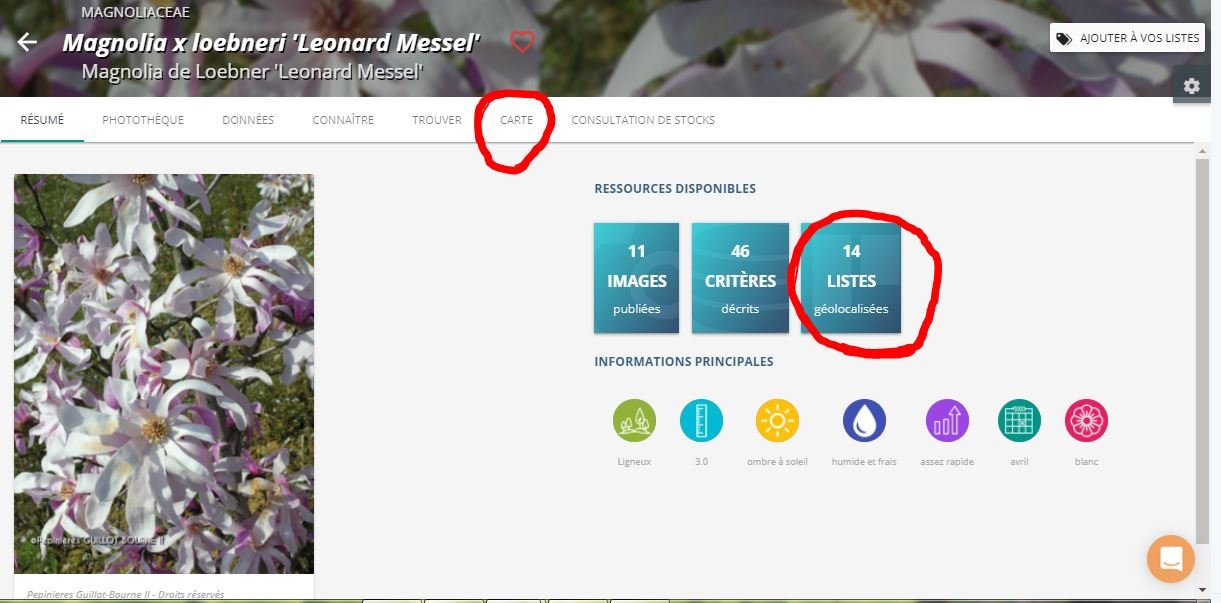1221x603 pixels.
Task: Open the settings gear icon
Action: coord(1191,86)
